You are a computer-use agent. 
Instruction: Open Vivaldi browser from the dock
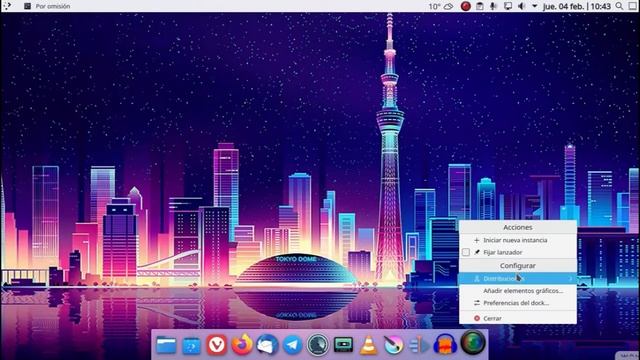click(217, 345)
